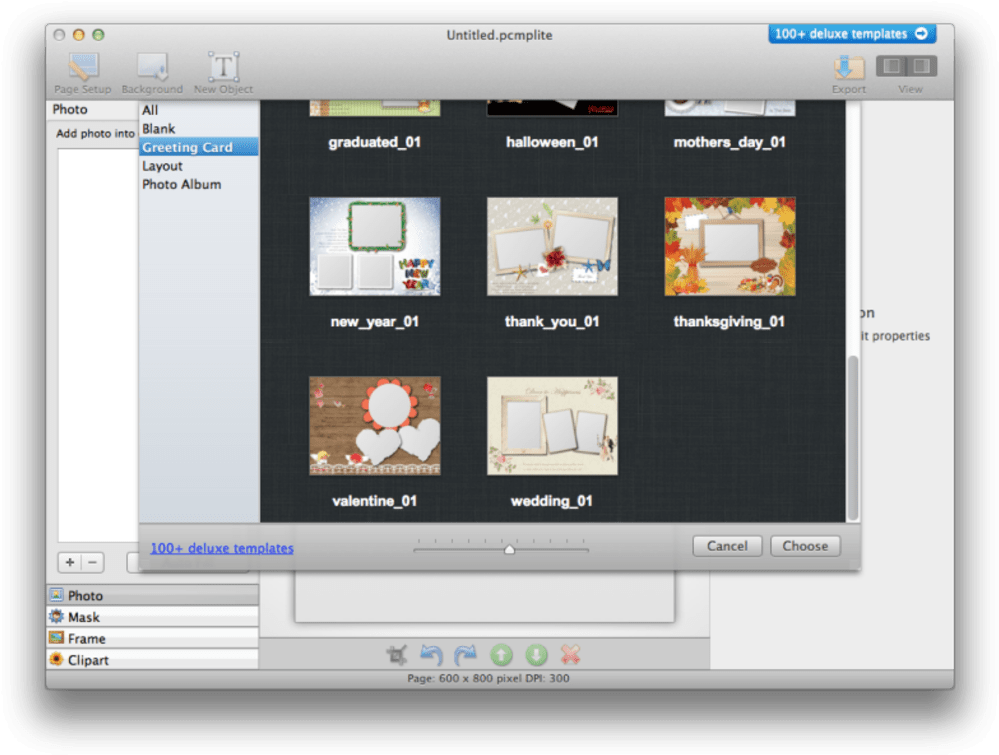Open the Clipart panel section
This screenshot has height=755, width=999.
click(153, 660)
